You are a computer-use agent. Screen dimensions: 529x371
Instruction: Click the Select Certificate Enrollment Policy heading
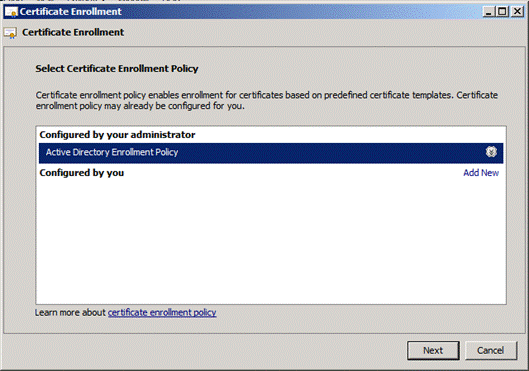pyautogui.click(x=117, y=68)
